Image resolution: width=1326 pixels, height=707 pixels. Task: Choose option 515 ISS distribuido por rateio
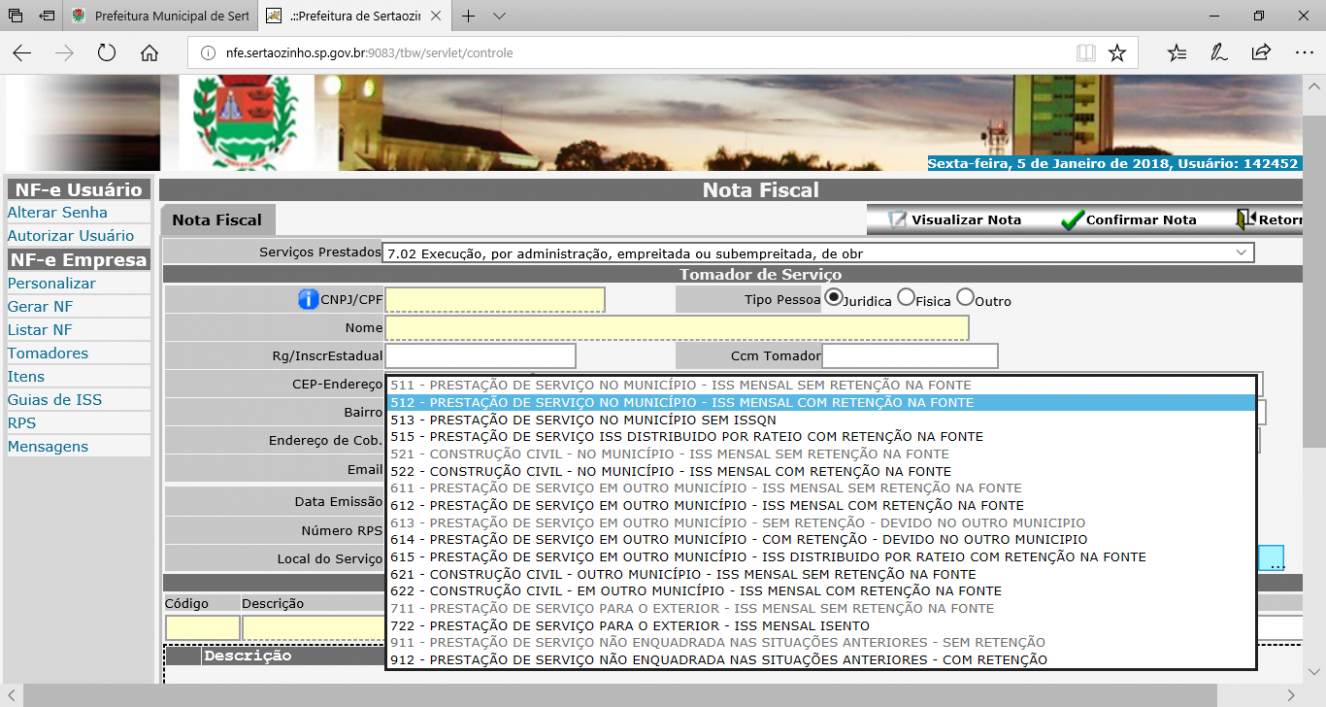820,437
